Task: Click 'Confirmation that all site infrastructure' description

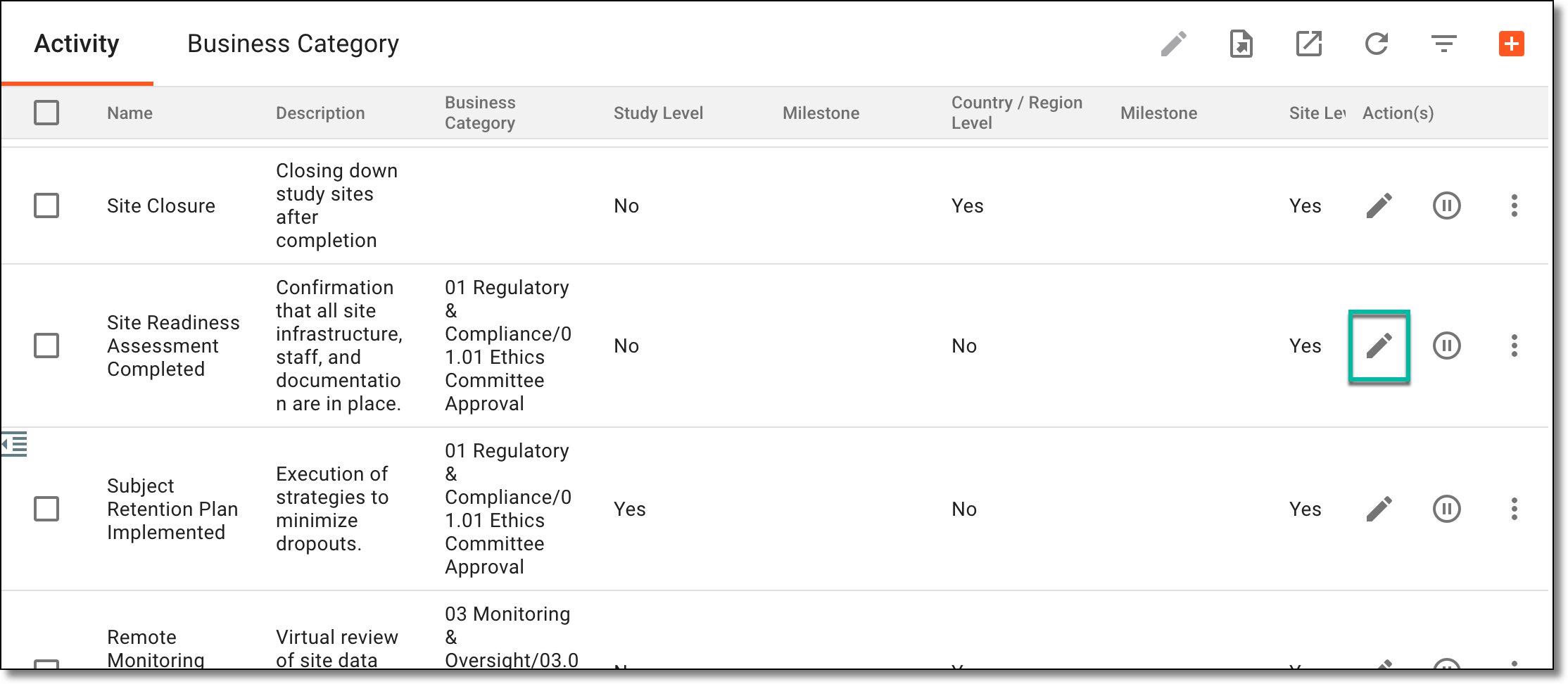Action: pos(339,346)
